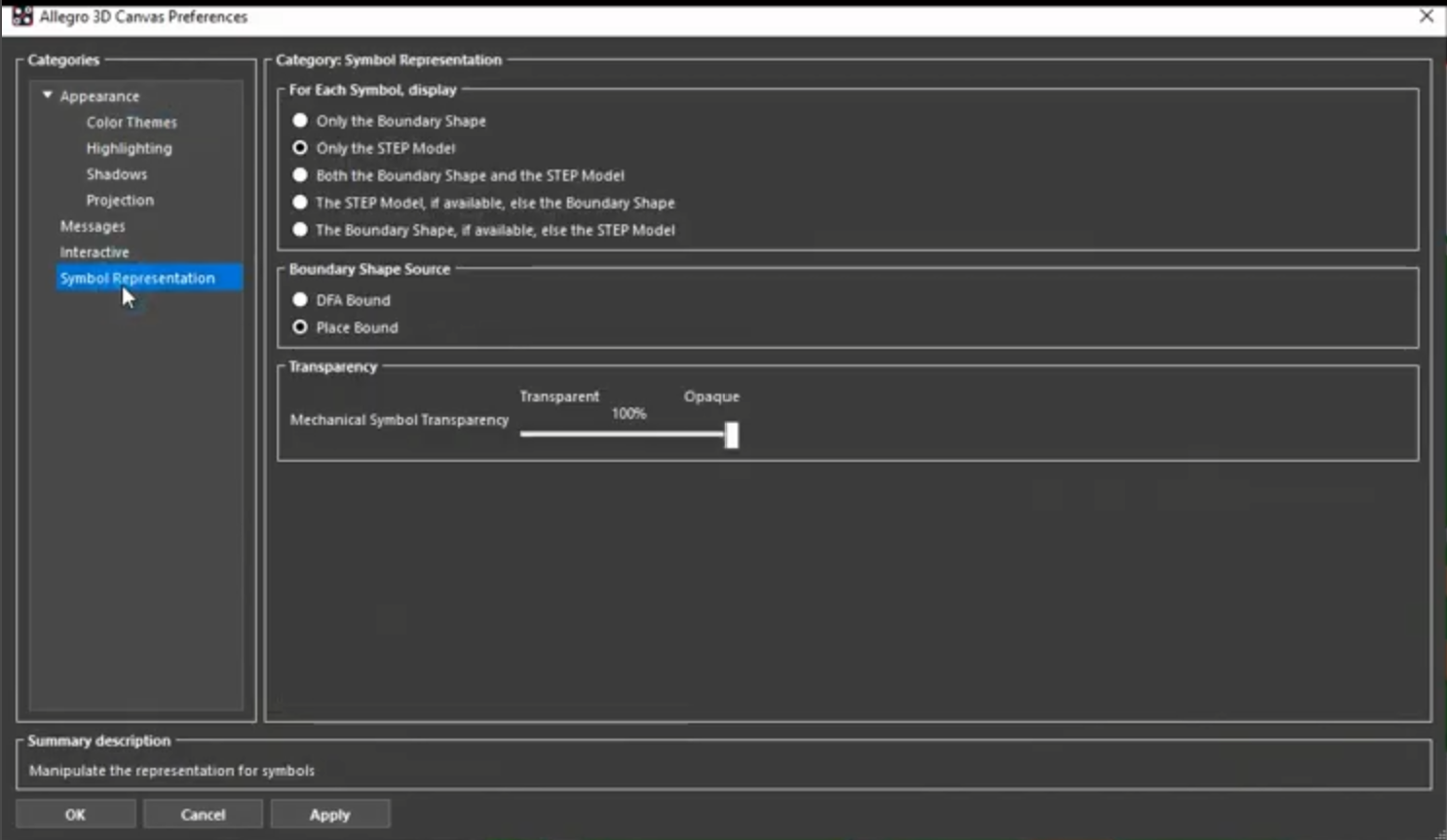Select The Boundary Shape, if available option
The height and width of the screenshot is (840, 1447).
[x=300, y=230]
